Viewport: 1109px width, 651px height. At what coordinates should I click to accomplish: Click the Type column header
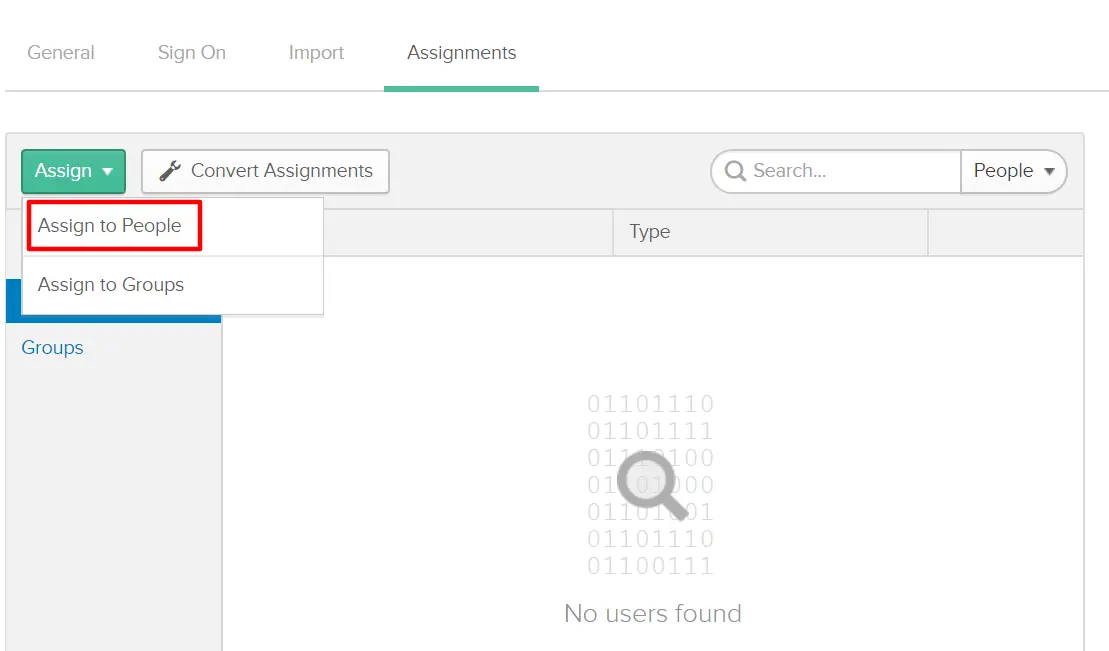(x=649, y=231)
